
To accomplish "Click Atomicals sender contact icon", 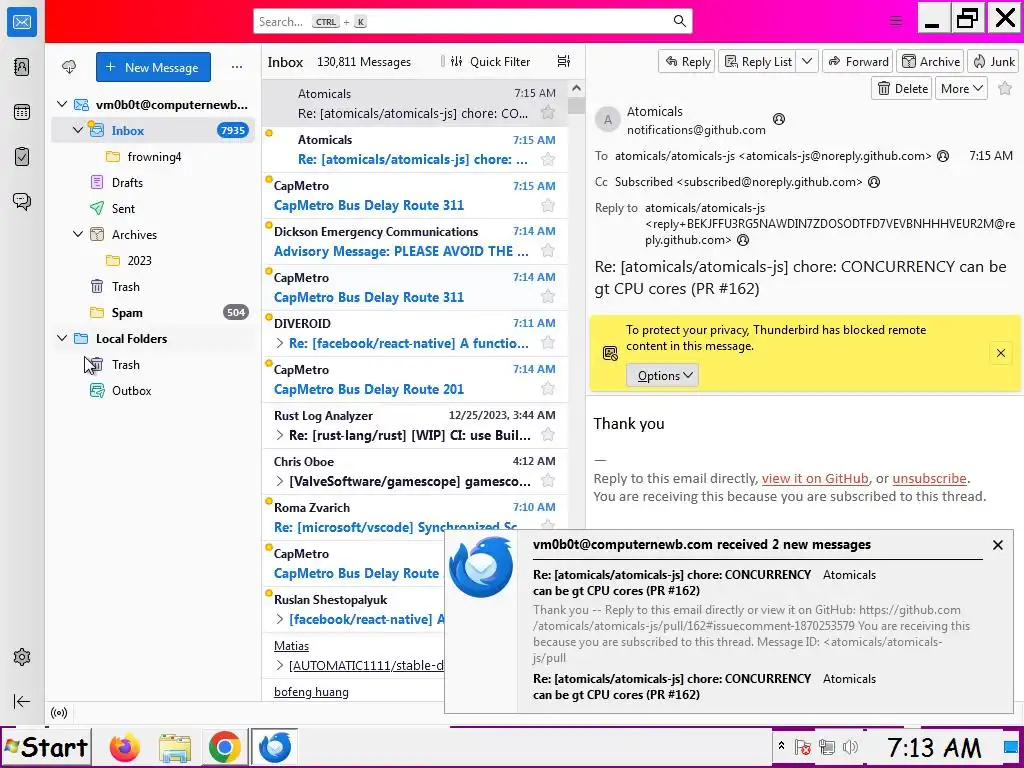I will pyautogui.click(x=778, y=119).
